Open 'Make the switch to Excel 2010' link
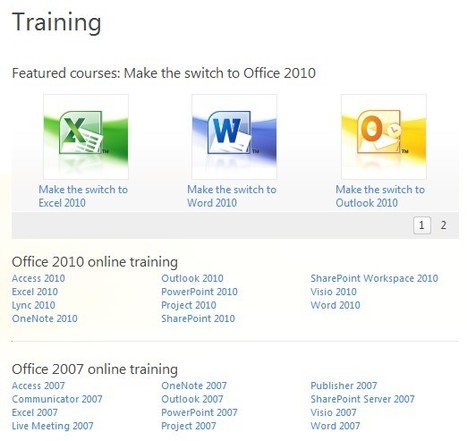This screenshot has width=467, height=441. [x=83, y=196]
